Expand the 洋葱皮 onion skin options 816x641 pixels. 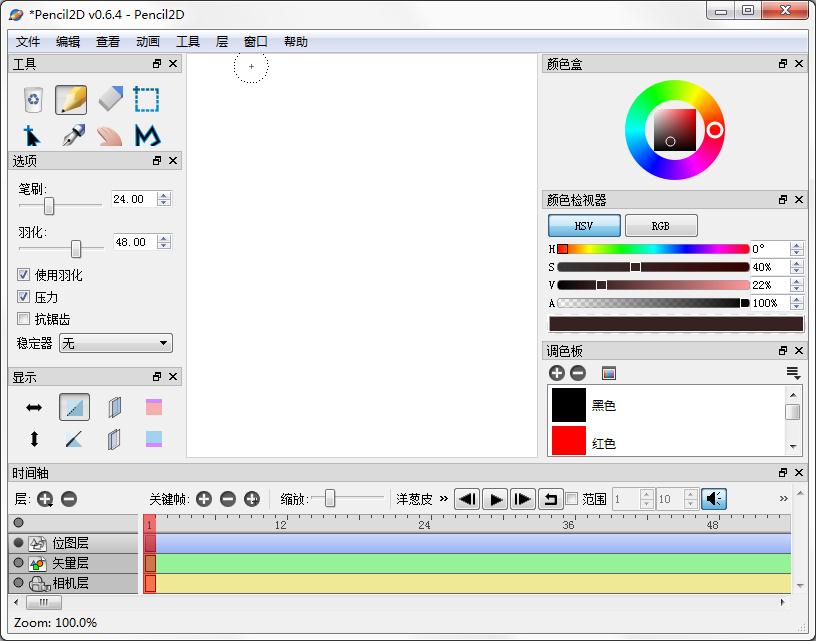point(442,499)
